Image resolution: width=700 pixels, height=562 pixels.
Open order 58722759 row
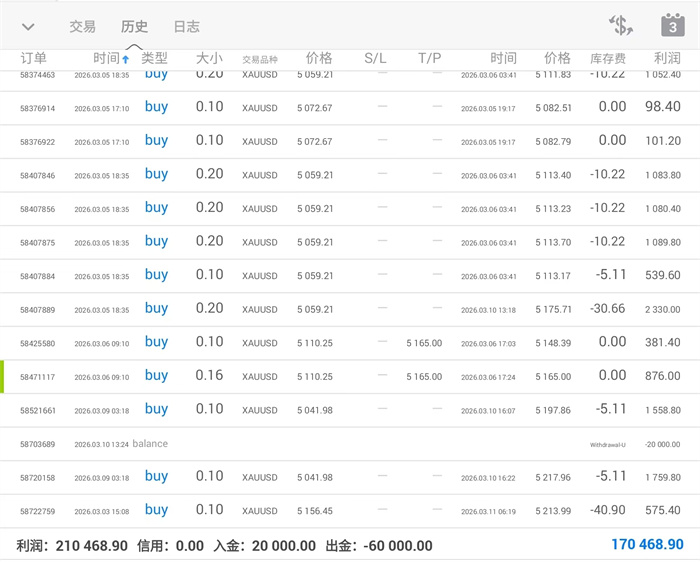[350, 510]
